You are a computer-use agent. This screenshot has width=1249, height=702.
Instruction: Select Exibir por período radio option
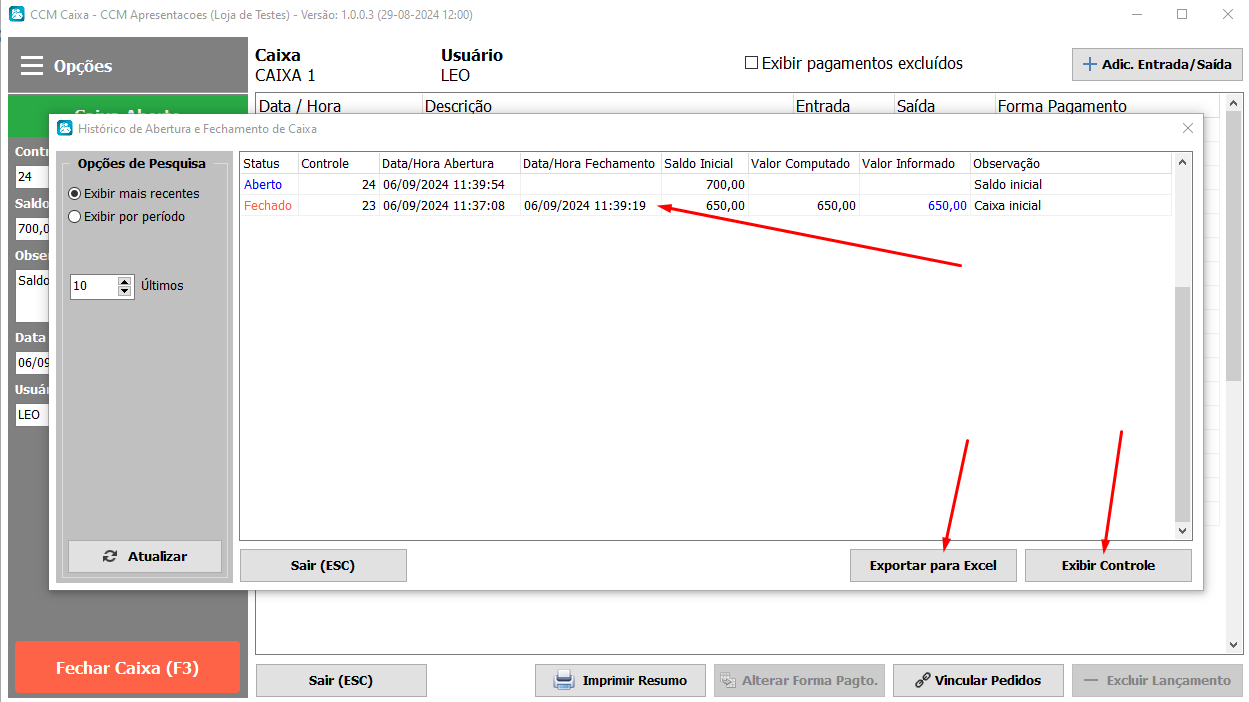[74, 216]
